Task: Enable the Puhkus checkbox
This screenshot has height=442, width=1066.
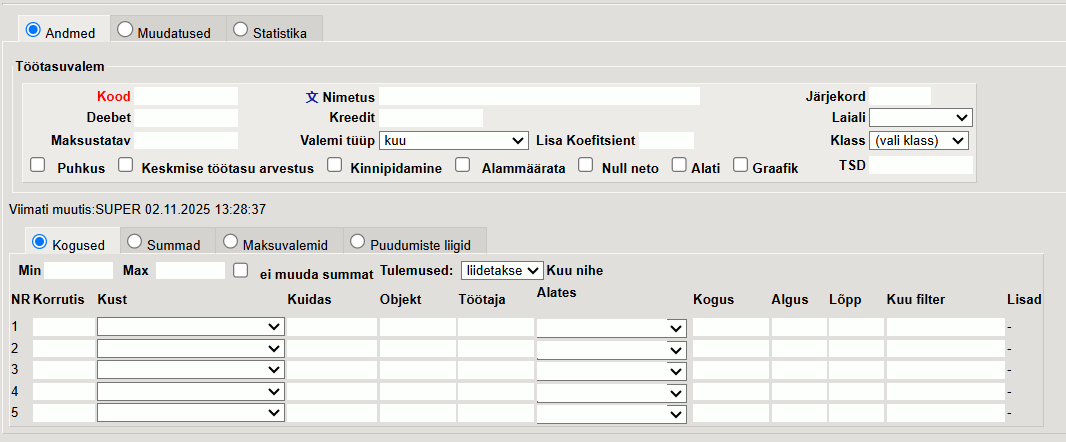Action: coord(38,166)
